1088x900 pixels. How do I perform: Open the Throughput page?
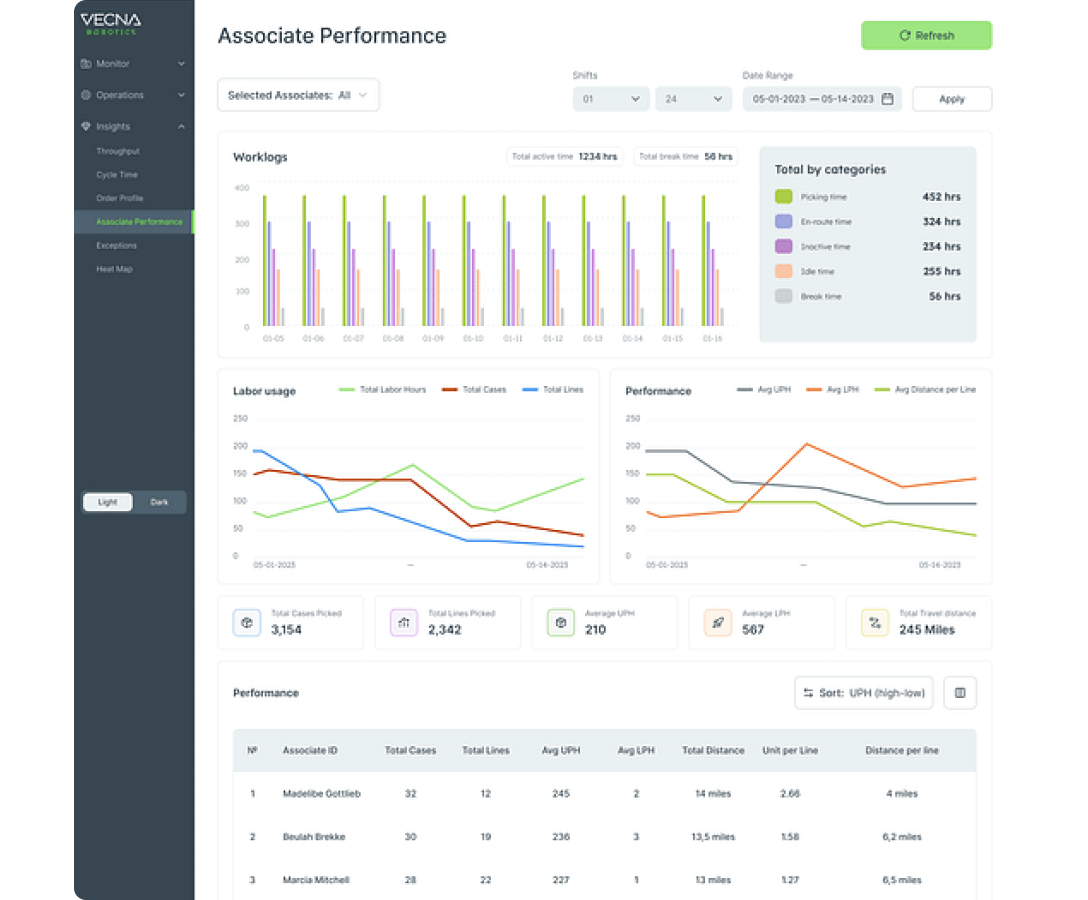coord(118,151)
